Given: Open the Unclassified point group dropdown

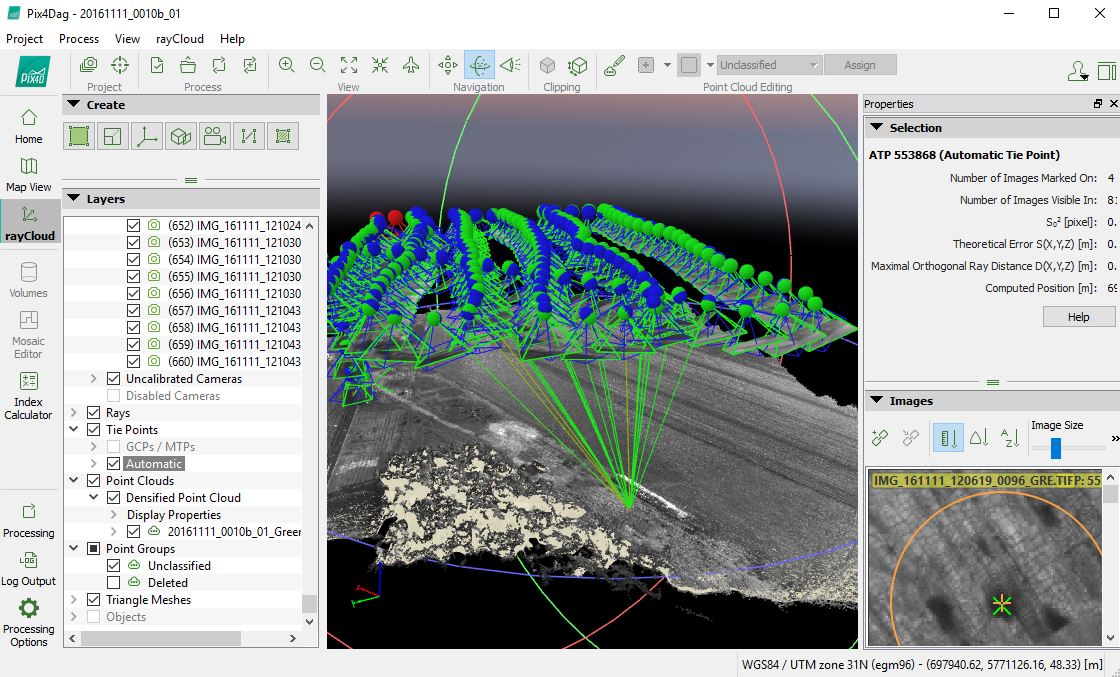Looking at the screenshot, I should (x=769, y=65).
